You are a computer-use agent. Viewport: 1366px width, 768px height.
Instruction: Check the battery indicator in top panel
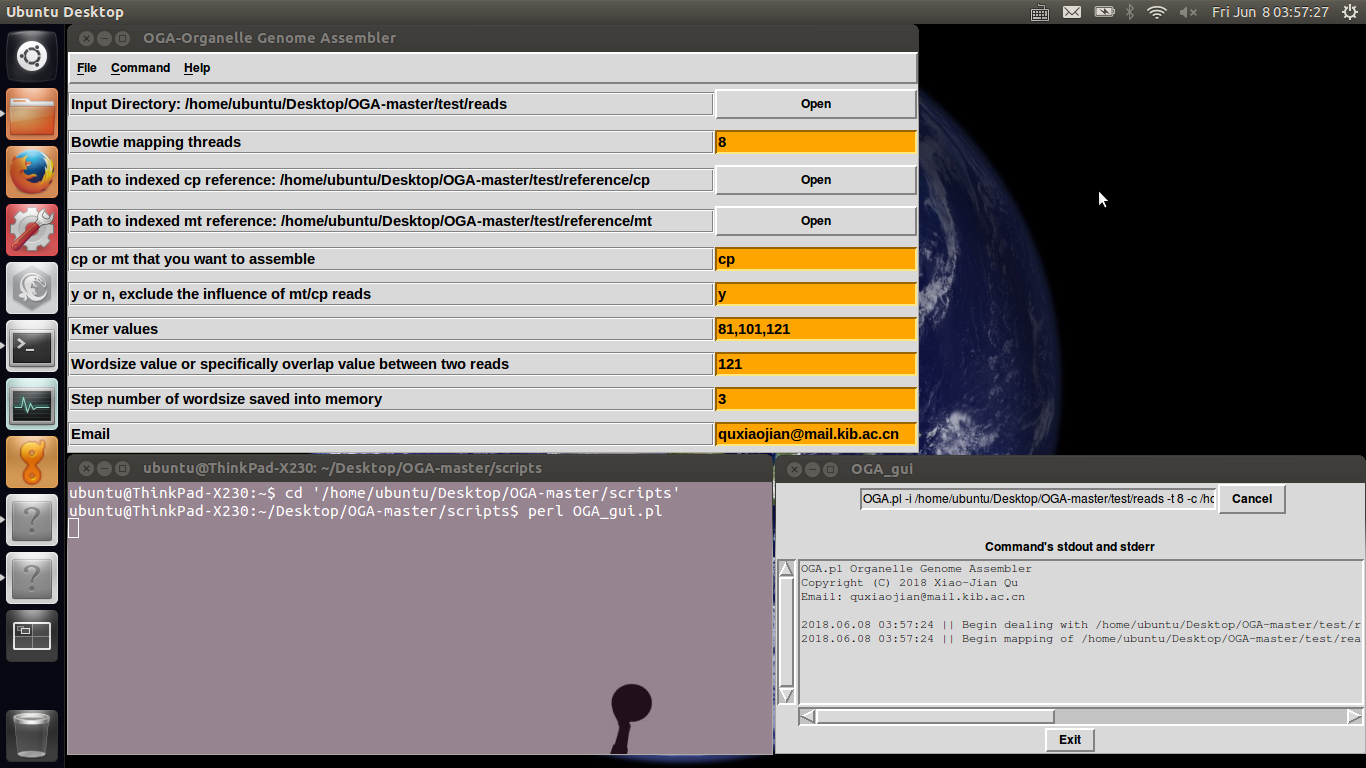point(1104,12)
